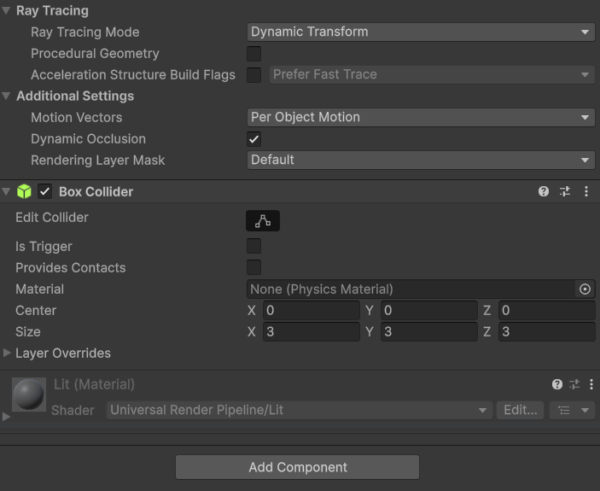Click the Box Collider cube icon
This screenshot has height=491, width=600.
tap(24, 192)
